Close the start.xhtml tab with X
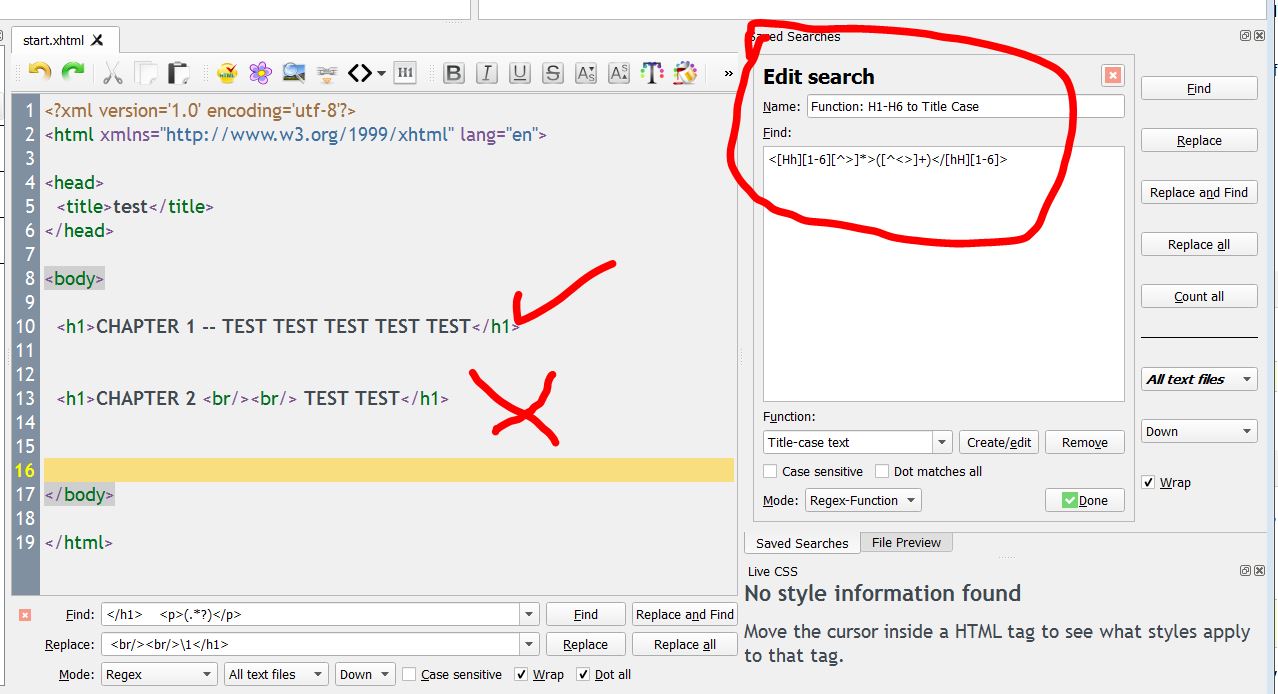 click(x=97, y=40)
